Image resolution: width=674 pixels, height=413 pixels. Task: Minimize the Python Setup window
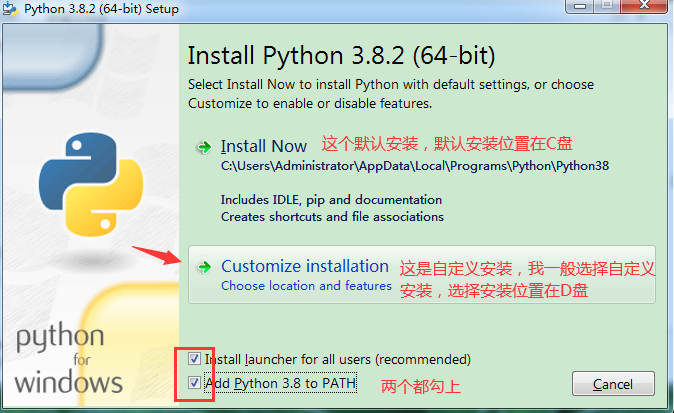[580, 6]
